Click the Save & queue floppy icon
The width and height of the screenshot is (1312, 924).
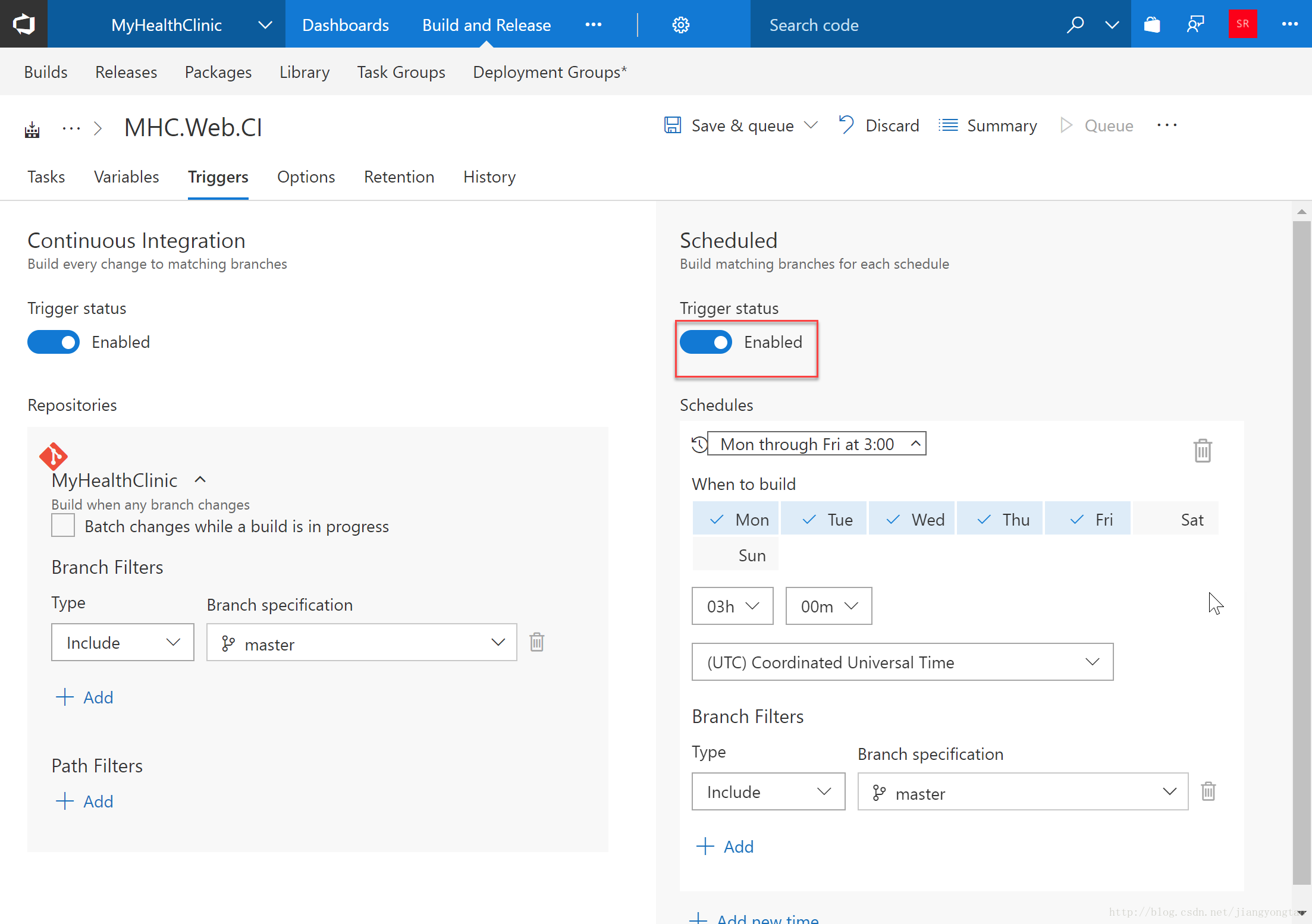tap(673, 125)
